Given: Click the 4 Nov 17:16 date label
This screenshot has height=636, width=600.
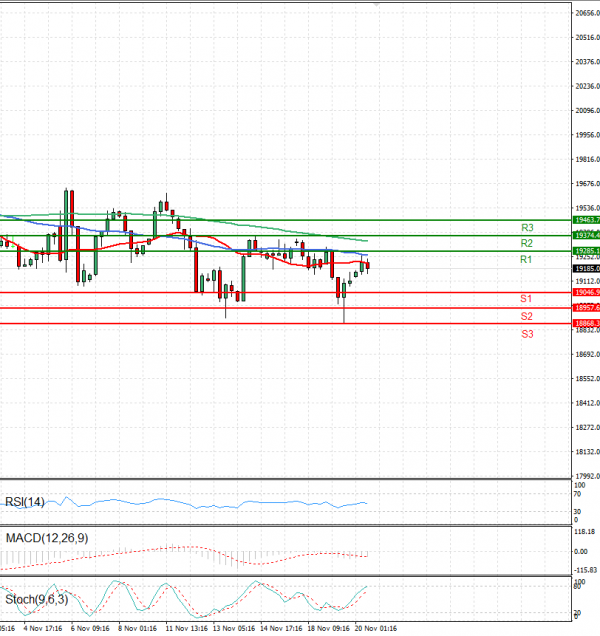Looking at the screenshot, I should 43,628.
